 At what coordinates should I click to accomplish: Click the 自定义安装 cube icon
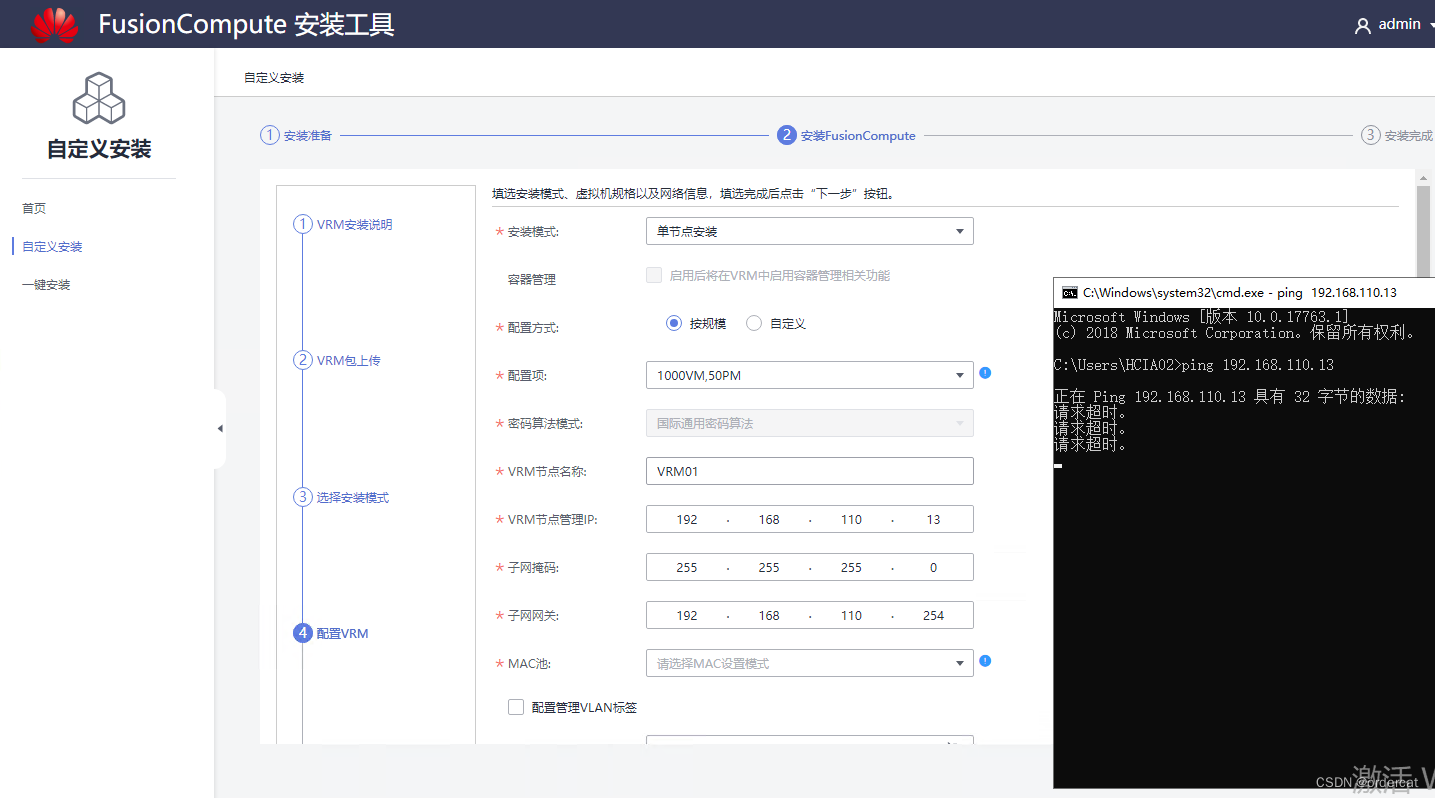click(x=98, y=97)
